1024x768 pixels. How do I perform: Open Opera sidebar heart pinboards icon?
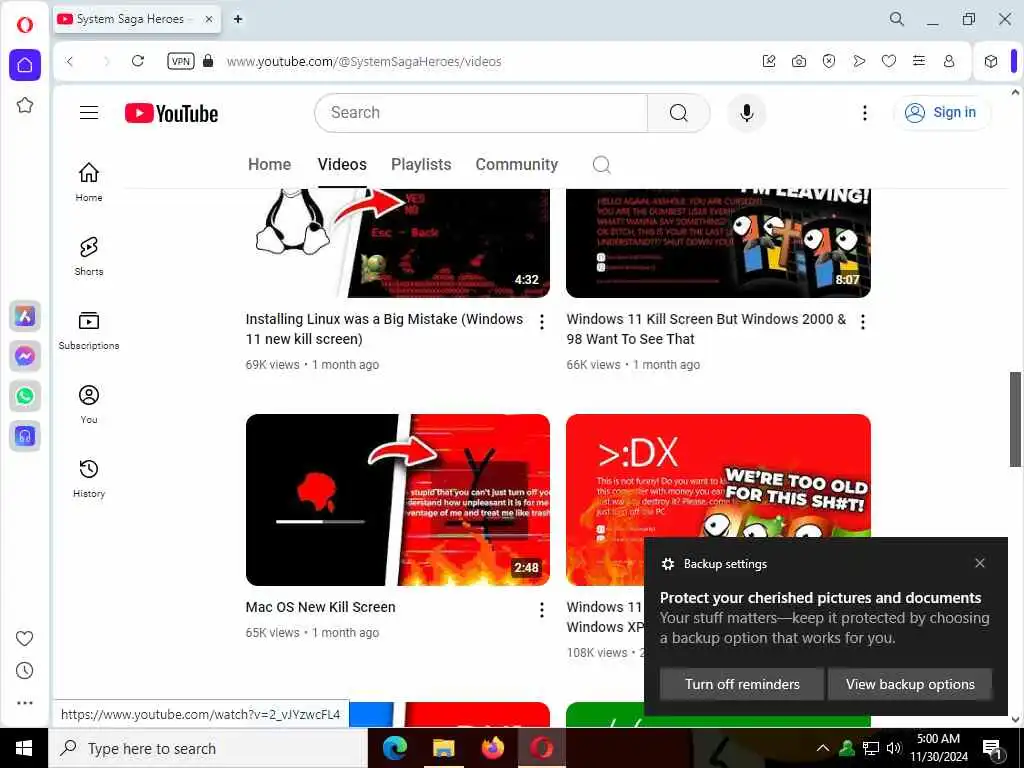point(25,638)
